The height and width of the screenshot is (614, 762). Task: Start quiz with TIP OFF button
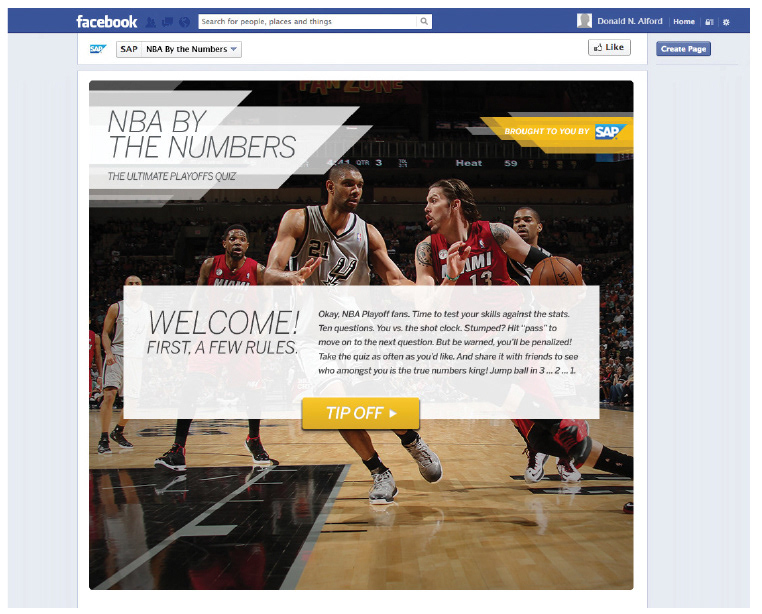click(x=361, y=413)
